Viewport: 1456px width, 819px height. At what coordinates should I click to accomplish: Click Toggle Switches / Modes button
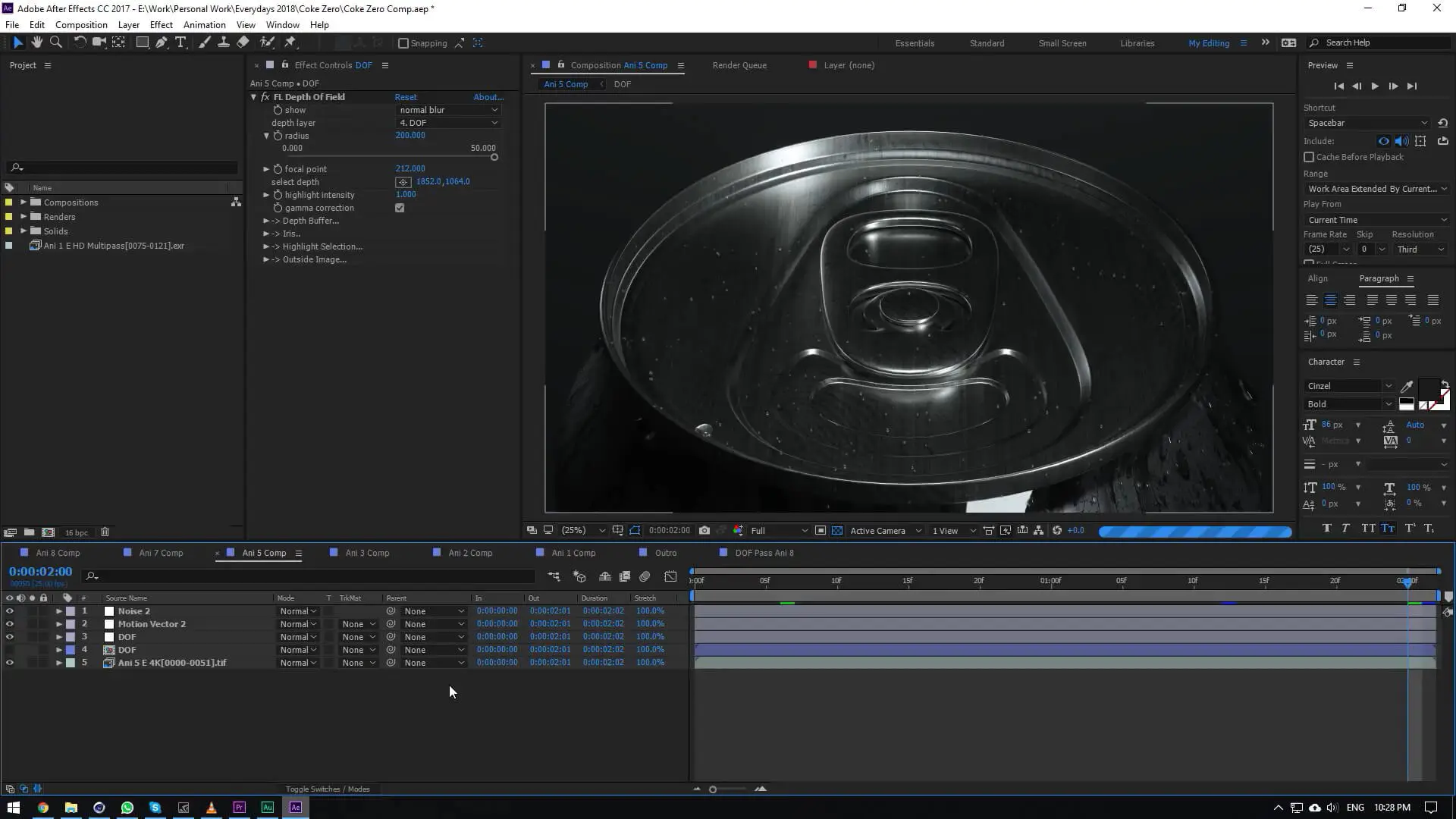pos(328,789)
